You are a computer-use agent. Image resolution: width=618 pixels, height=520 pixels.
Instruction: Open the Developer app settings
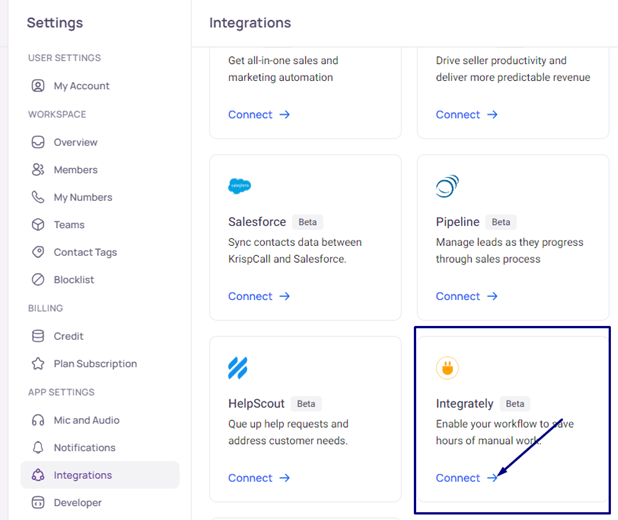coord(77,503)
